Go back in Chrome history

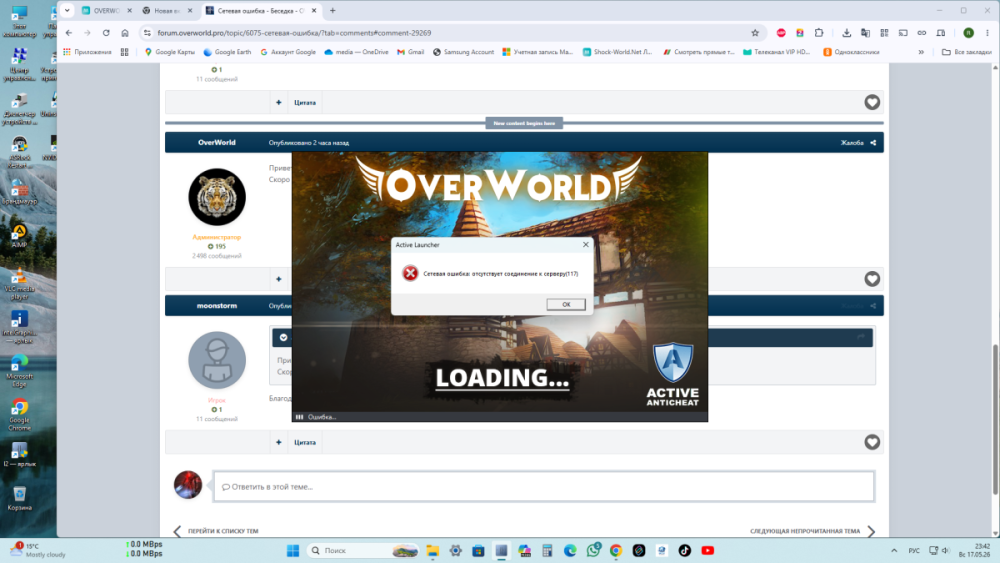click(69, 33)
